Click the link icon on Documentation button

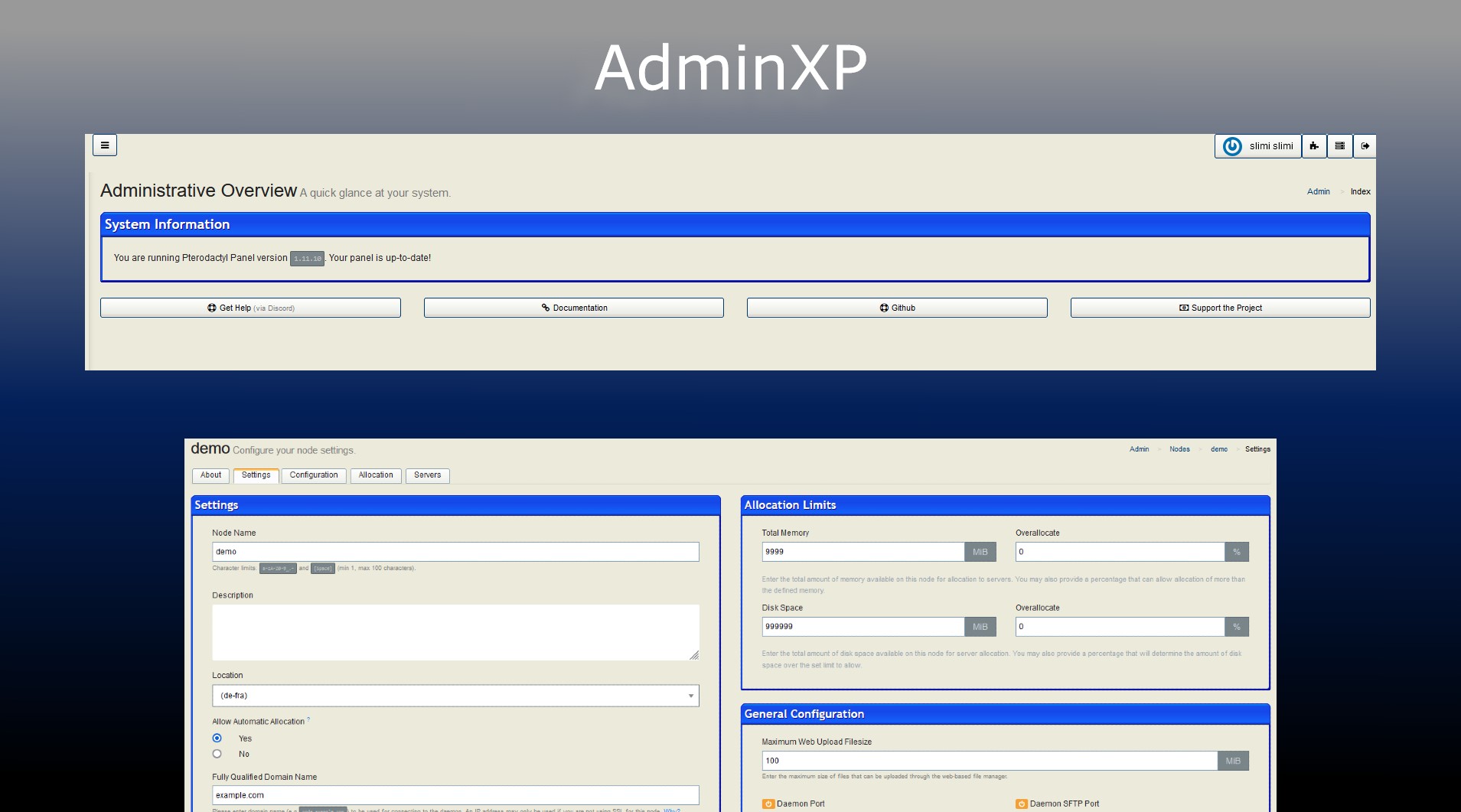click(545, 308)
